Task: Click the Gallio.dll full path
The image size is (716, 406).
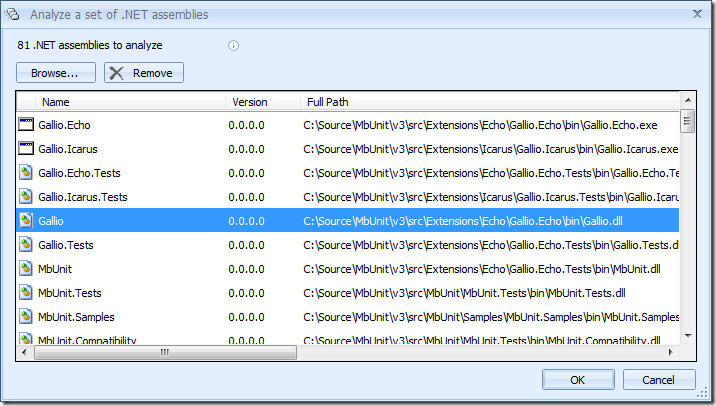Action: click(x=463, y=221)
